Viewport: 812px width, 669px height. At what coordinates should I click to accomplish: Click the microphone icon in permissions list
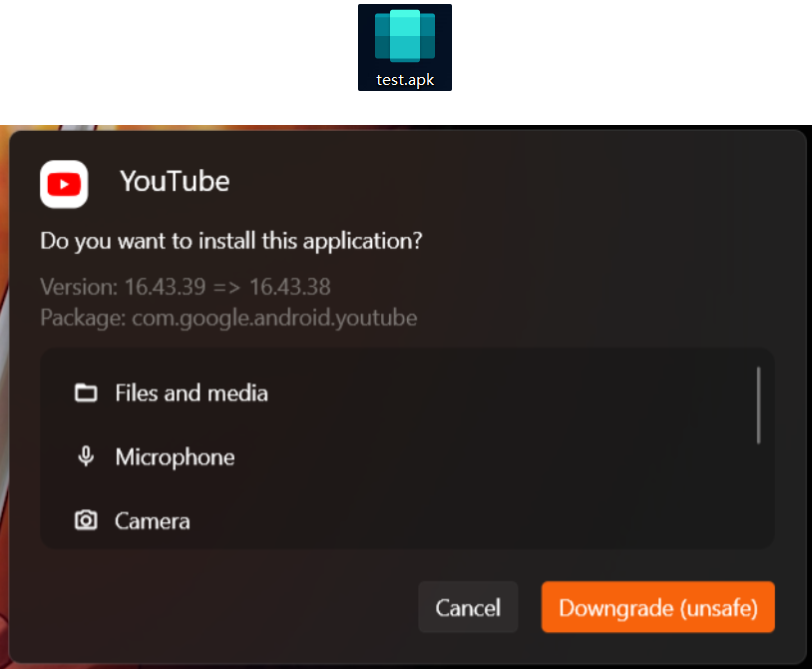86,457
